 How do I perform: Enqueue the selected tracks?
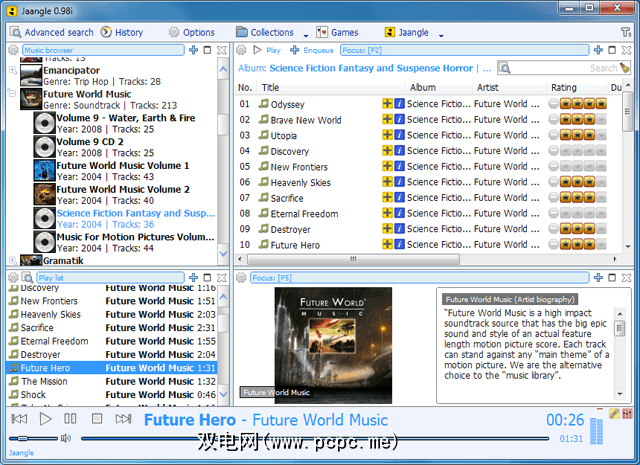(x=312, y=50)
